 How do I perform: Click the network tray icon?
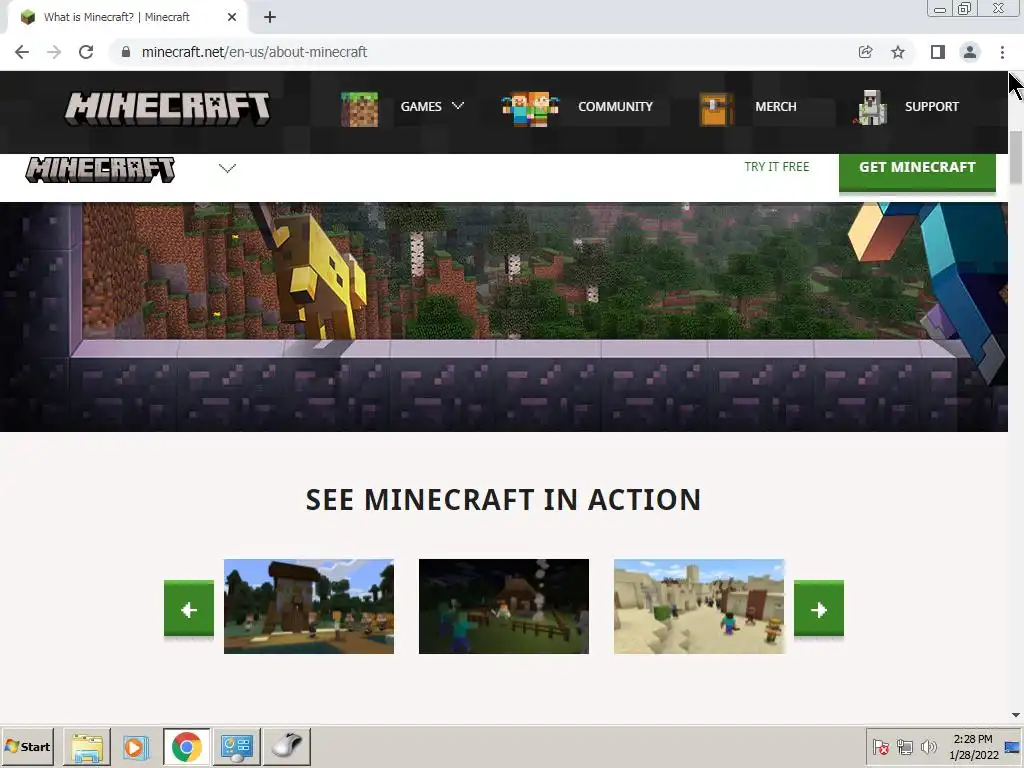tap(904, 747)
